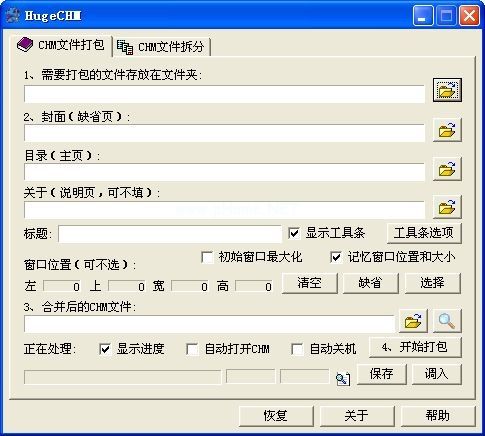Screen dimensions: 485x436
Task: Click the HugeCHM title bar app icon
Action: click(12, 15)
